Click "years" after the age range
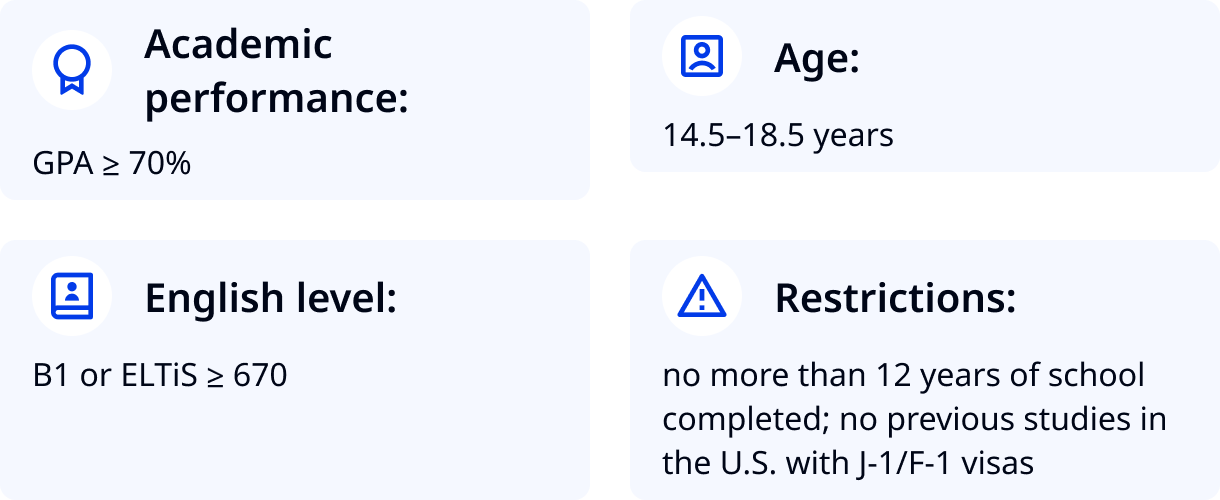The width and height of the screenshot is (1220, 500). click(853, 136)
